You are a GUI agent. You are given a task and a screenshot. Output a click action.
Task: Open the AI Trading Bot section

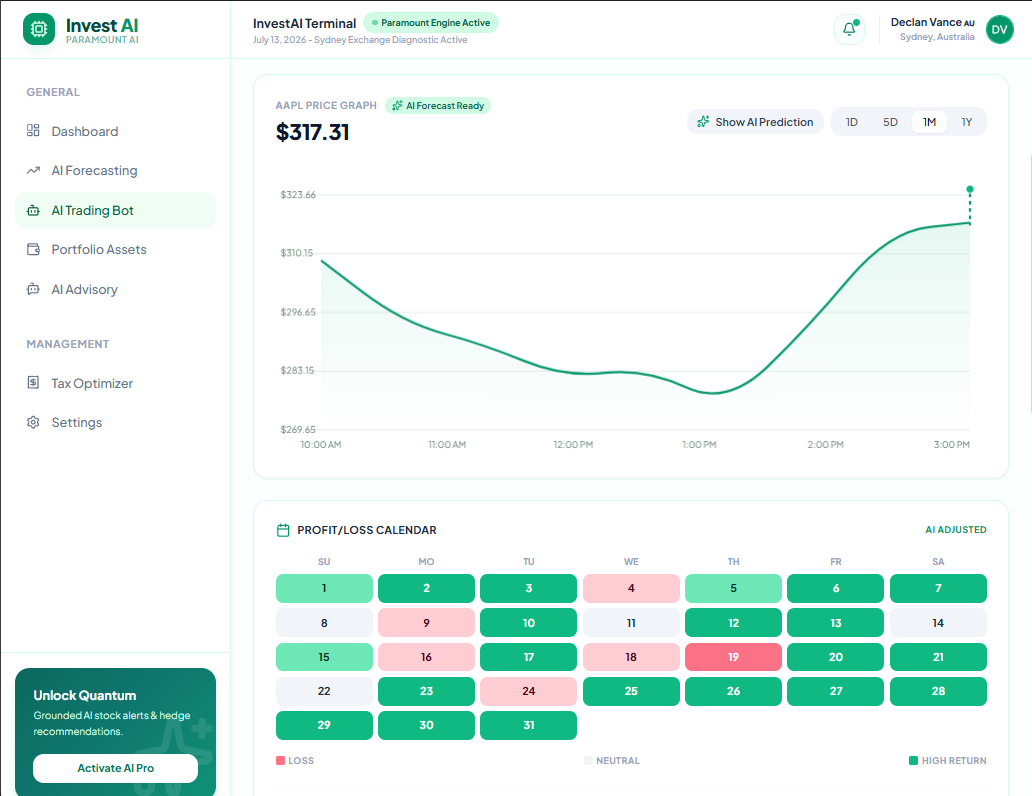point(115,210)
